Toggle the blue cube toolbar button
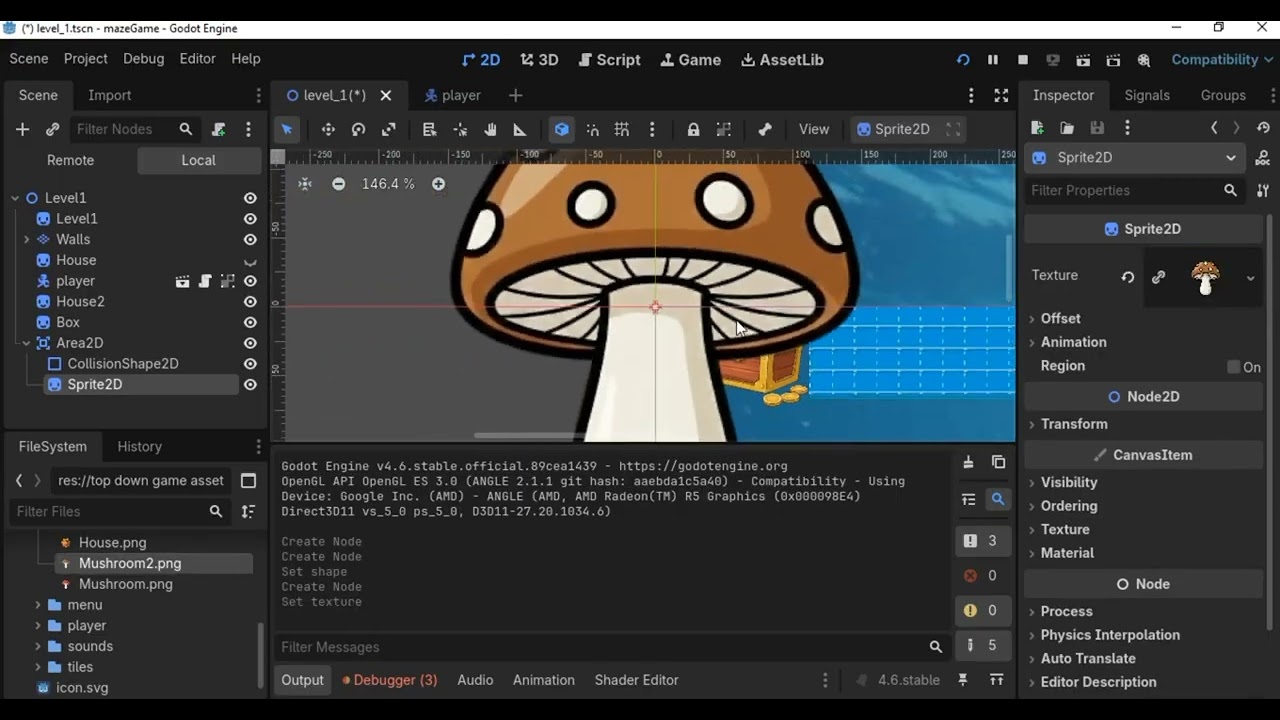 562,129
